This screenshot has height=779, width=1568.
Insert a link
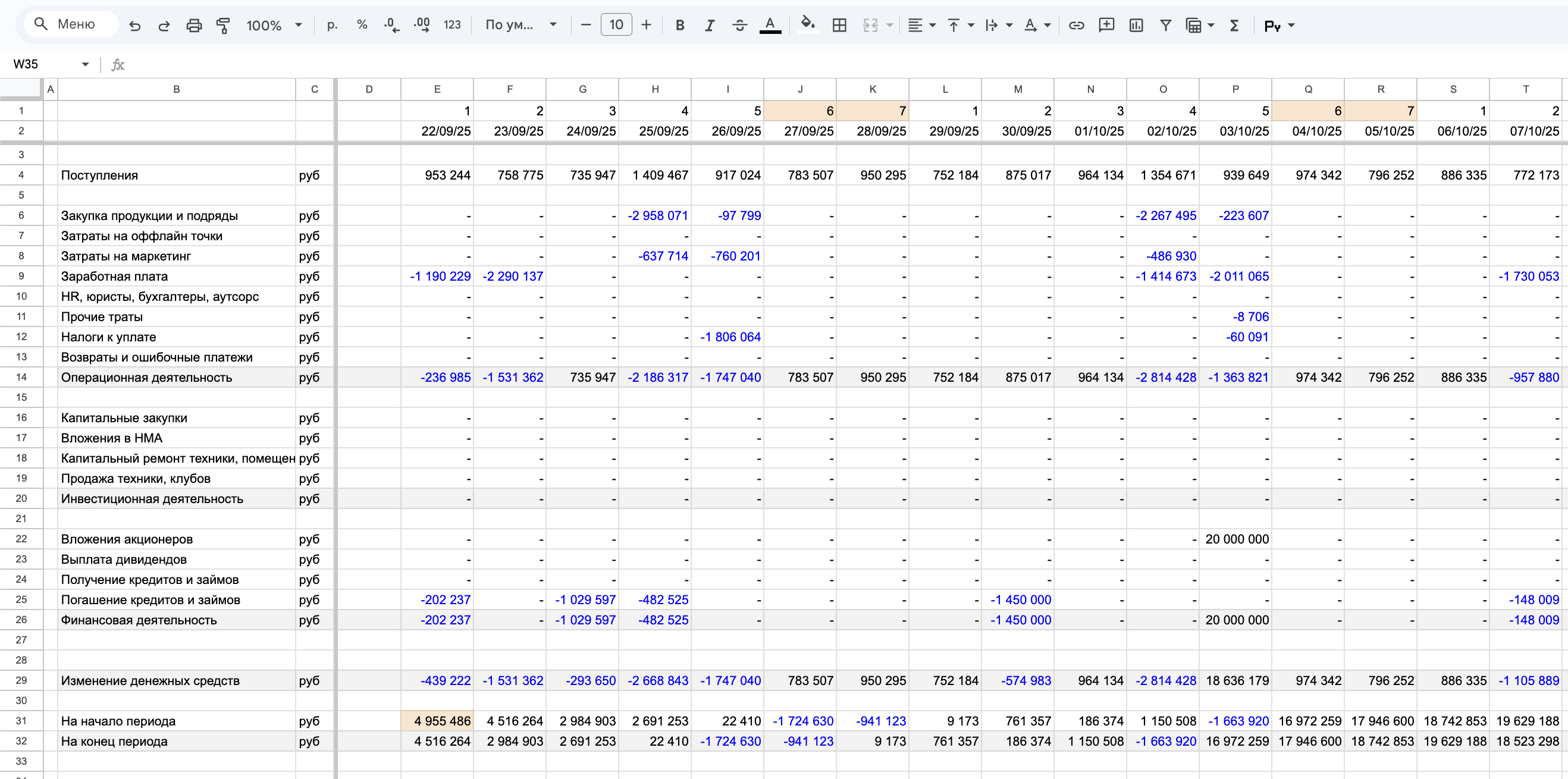1076,26
